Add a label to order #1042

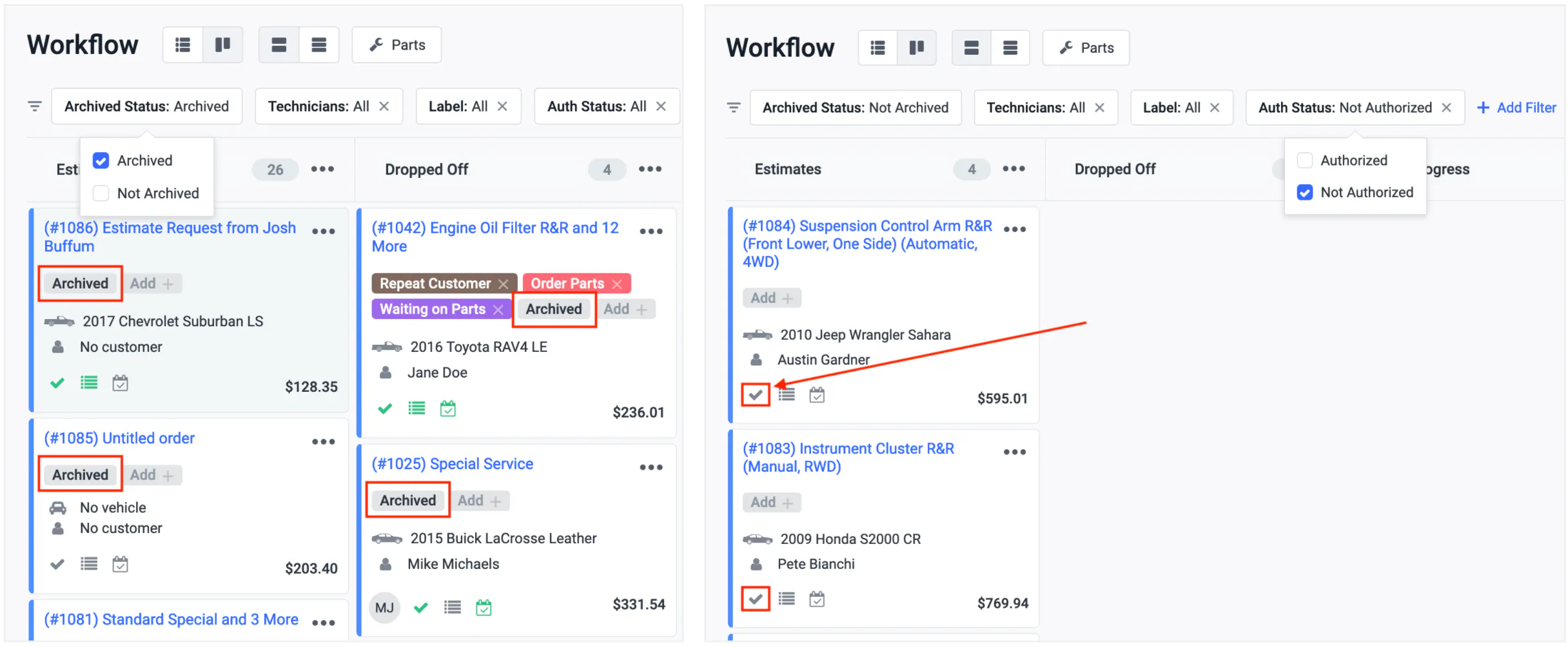coord(625,309)
